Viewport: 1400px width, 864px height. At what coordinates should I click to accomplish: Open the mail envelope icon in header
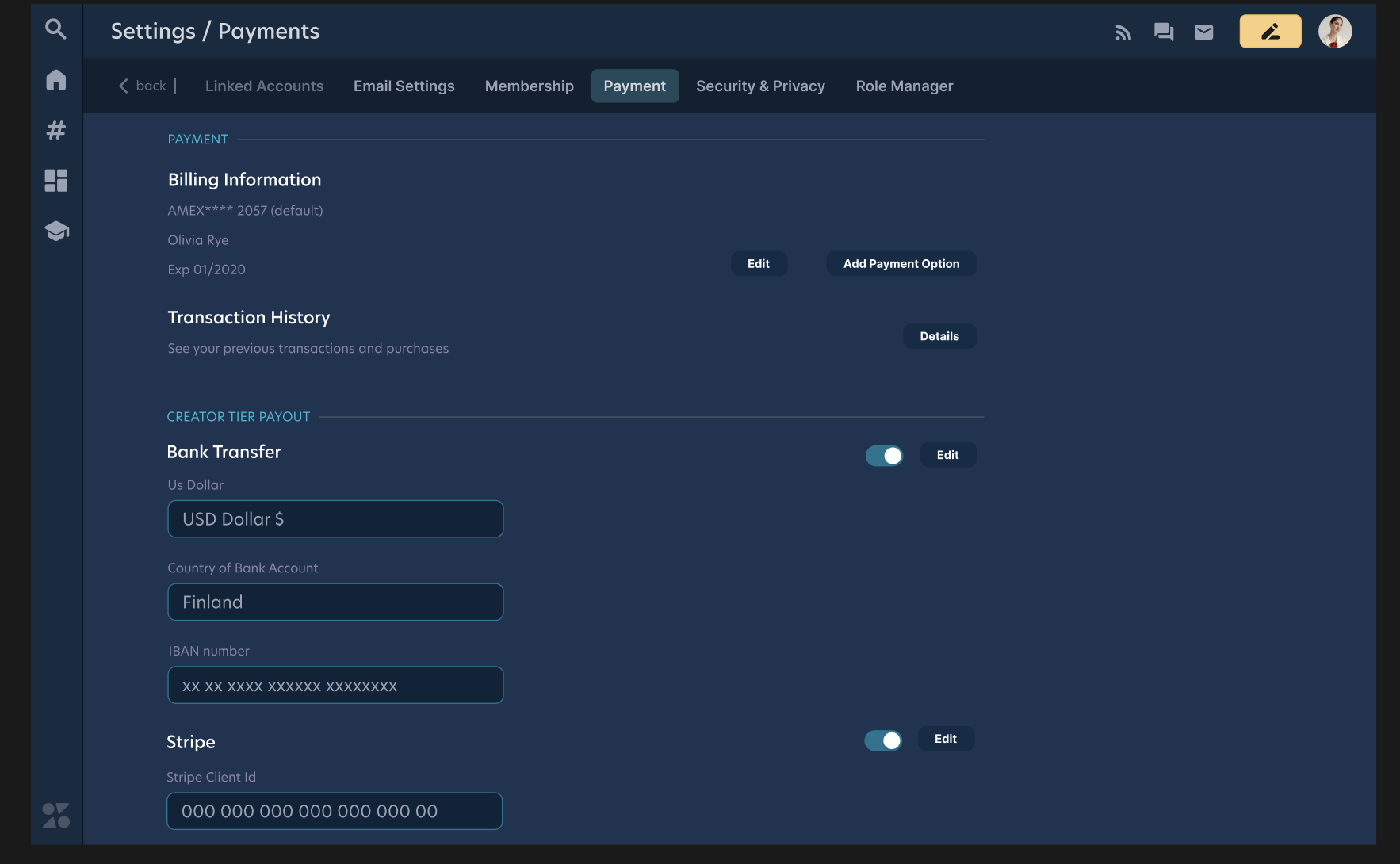point(1203,32)
